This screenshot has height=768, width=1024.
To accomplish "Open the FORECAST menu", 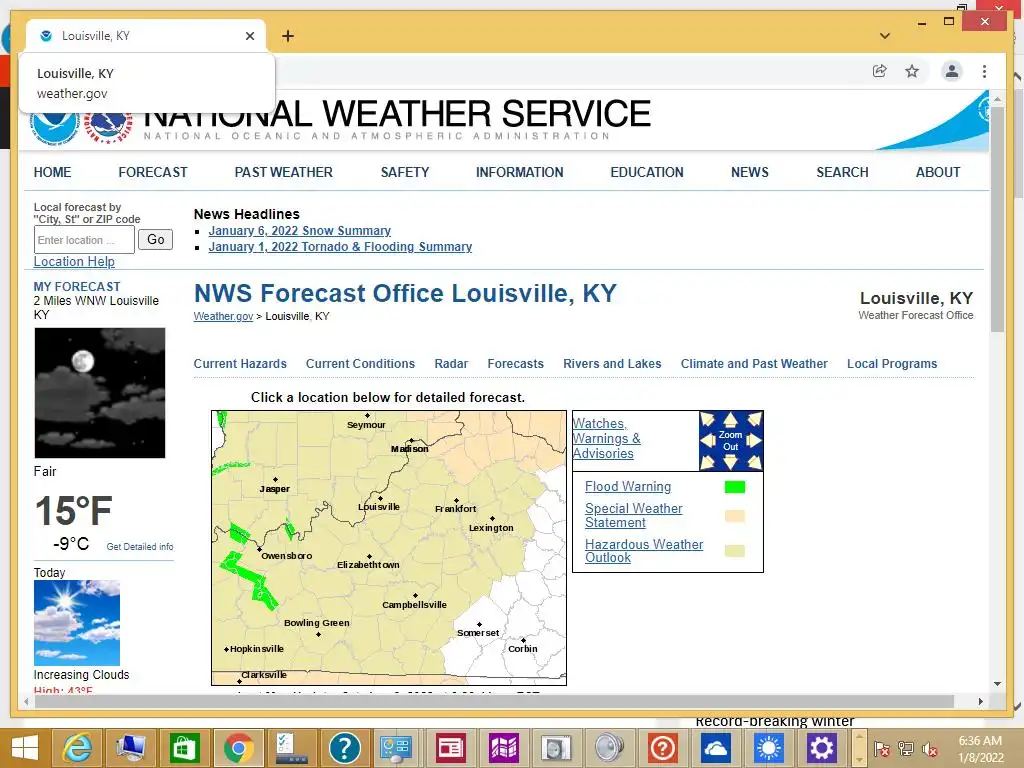I will pos(153,172).
